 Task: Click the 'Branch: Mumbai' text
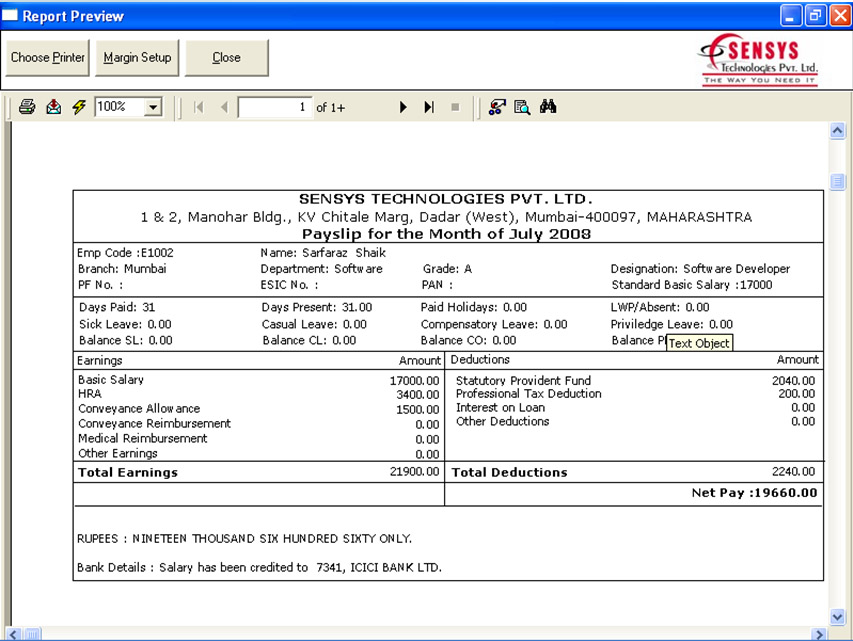pyautogui.click(x=122, y=269)
